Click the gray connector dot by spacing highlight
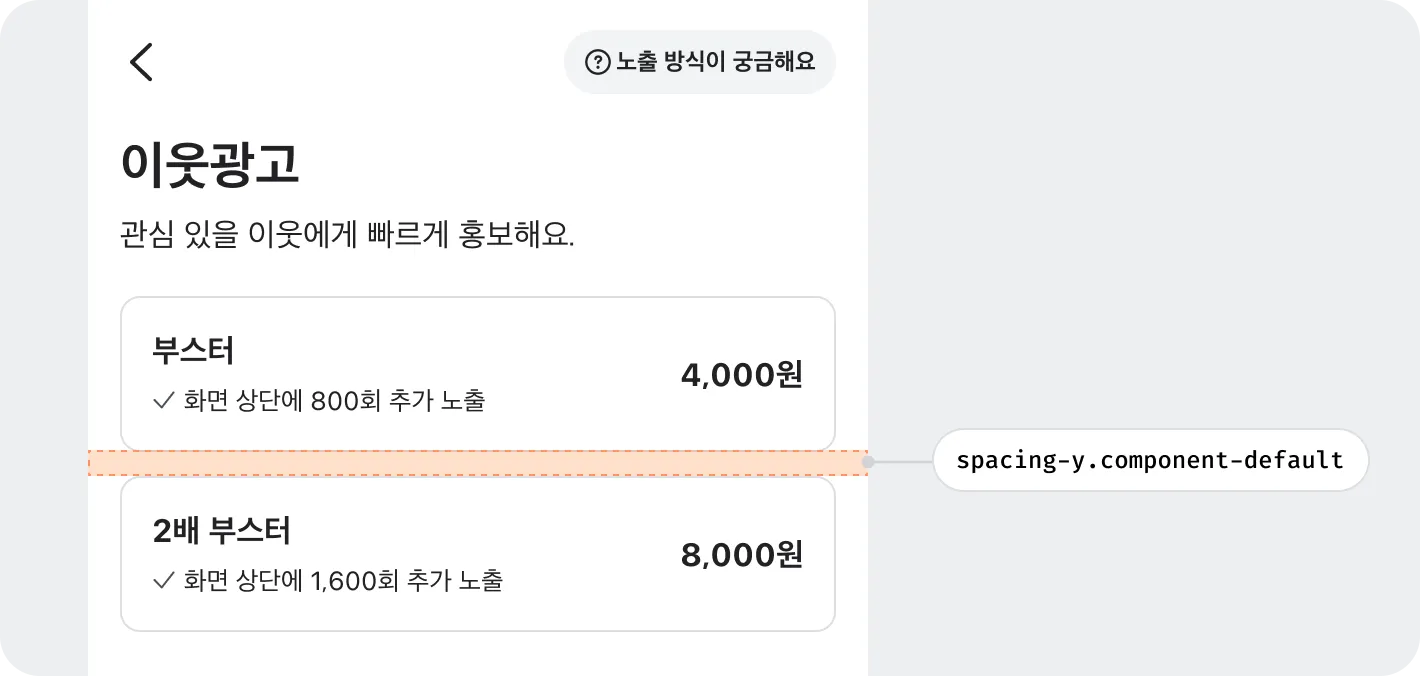Screen dimensions: 1420x676 click(868, 462)
